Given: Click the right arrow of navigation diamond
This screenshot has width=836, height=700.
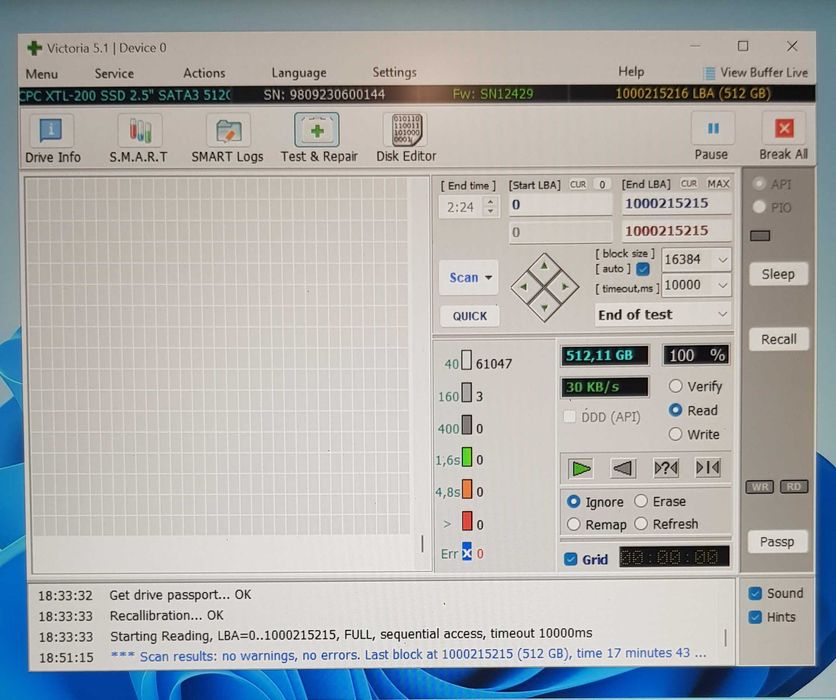Looking at the screenshot, I should tap(565, 287).
